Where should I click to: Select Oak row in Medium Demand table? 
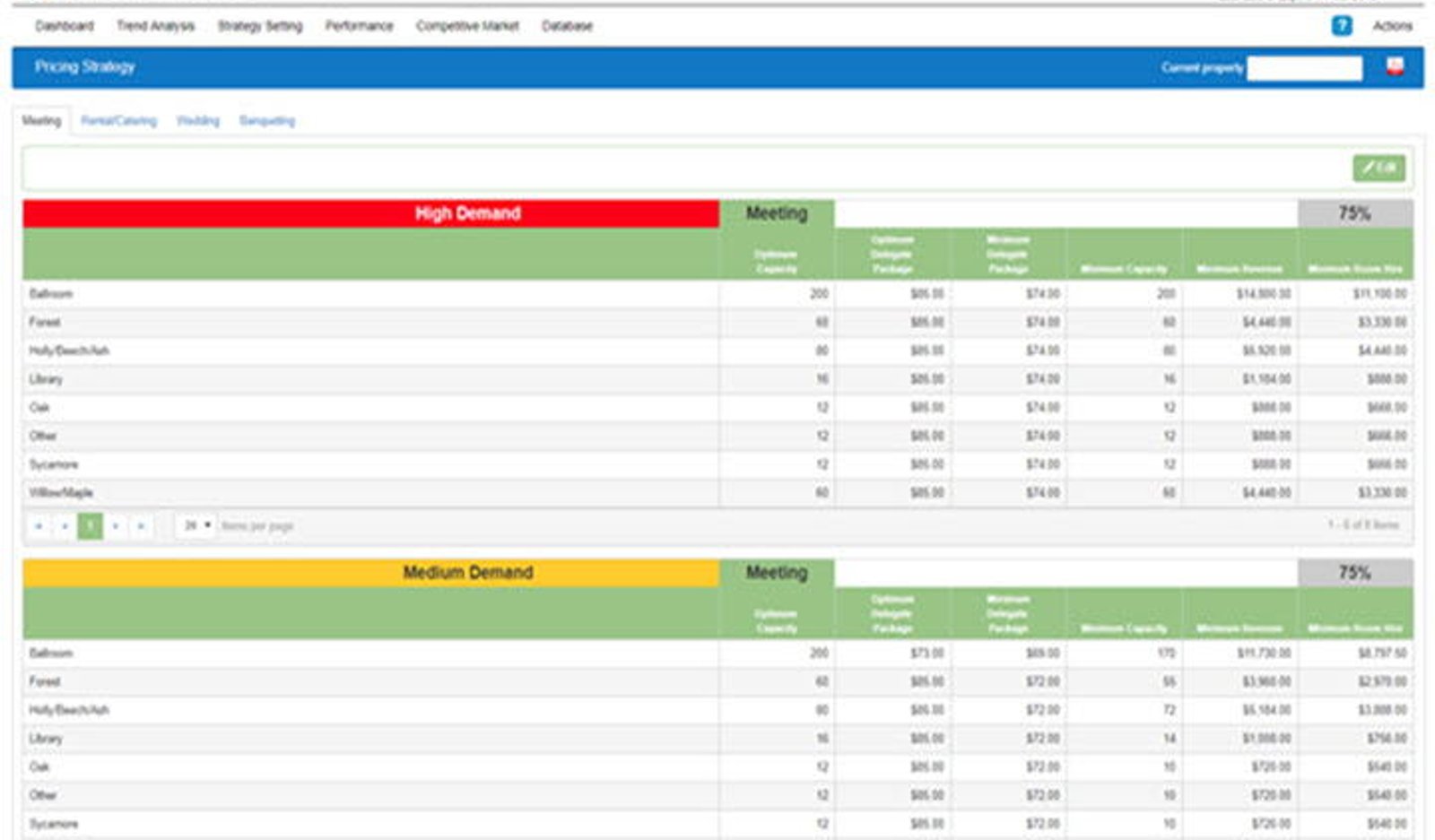point(717,767)
